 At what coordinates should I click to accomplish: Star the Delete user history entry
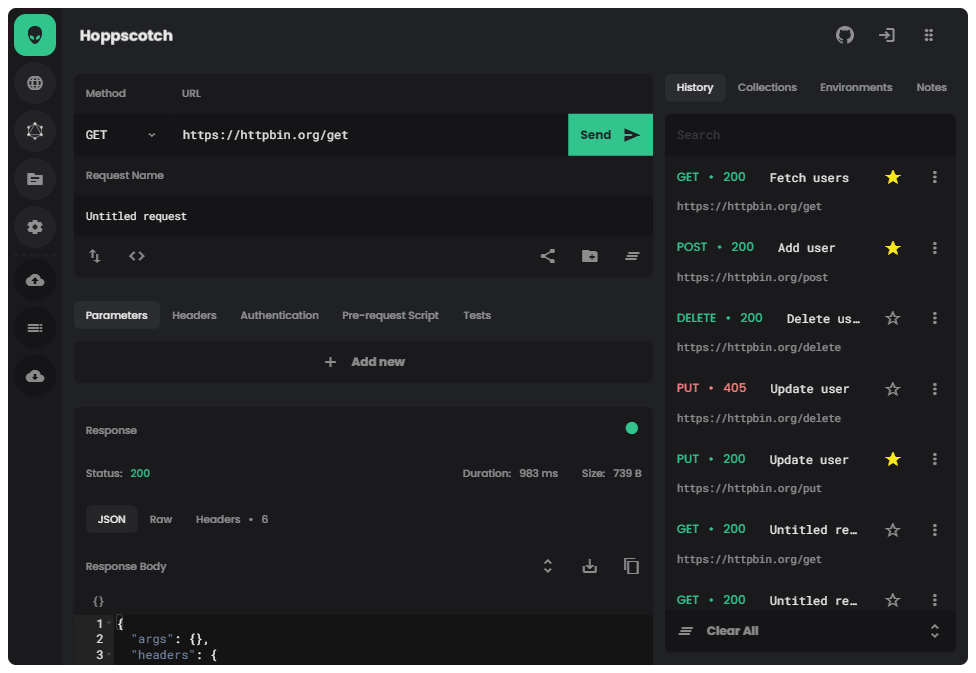(893, 318)
